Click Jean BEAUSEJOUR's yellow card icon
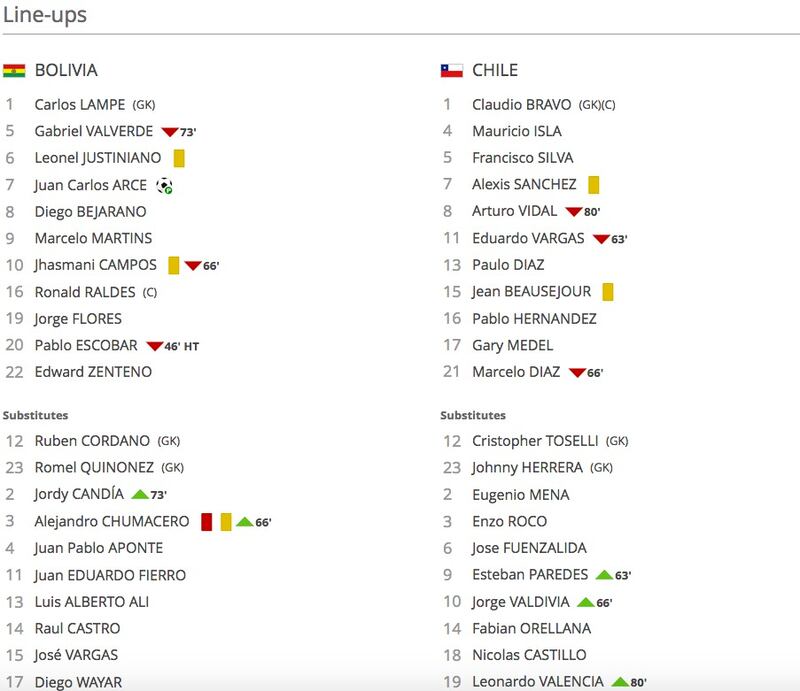This screenshot has width=800, height=691. [608, 292]
